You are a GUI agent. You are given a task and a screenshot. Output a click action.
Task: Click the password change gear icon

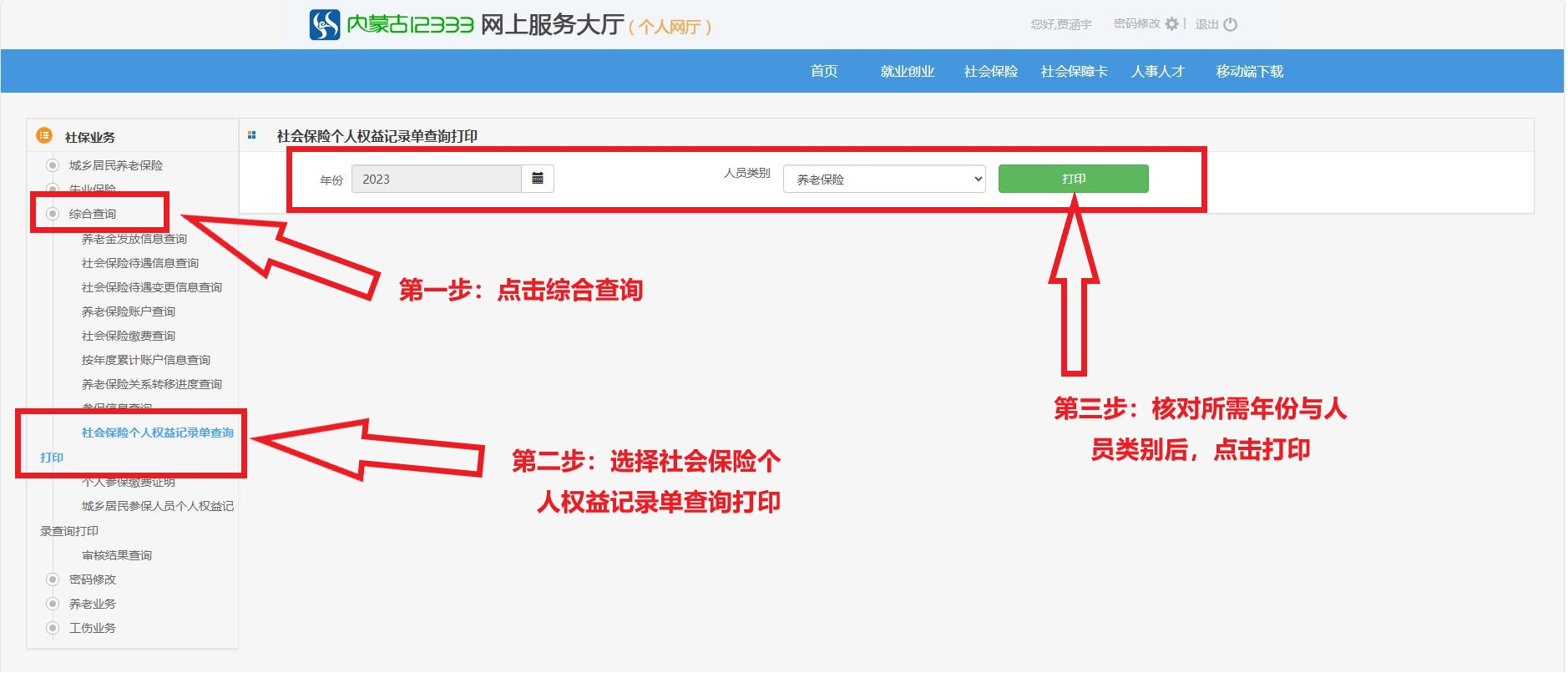1171,24
